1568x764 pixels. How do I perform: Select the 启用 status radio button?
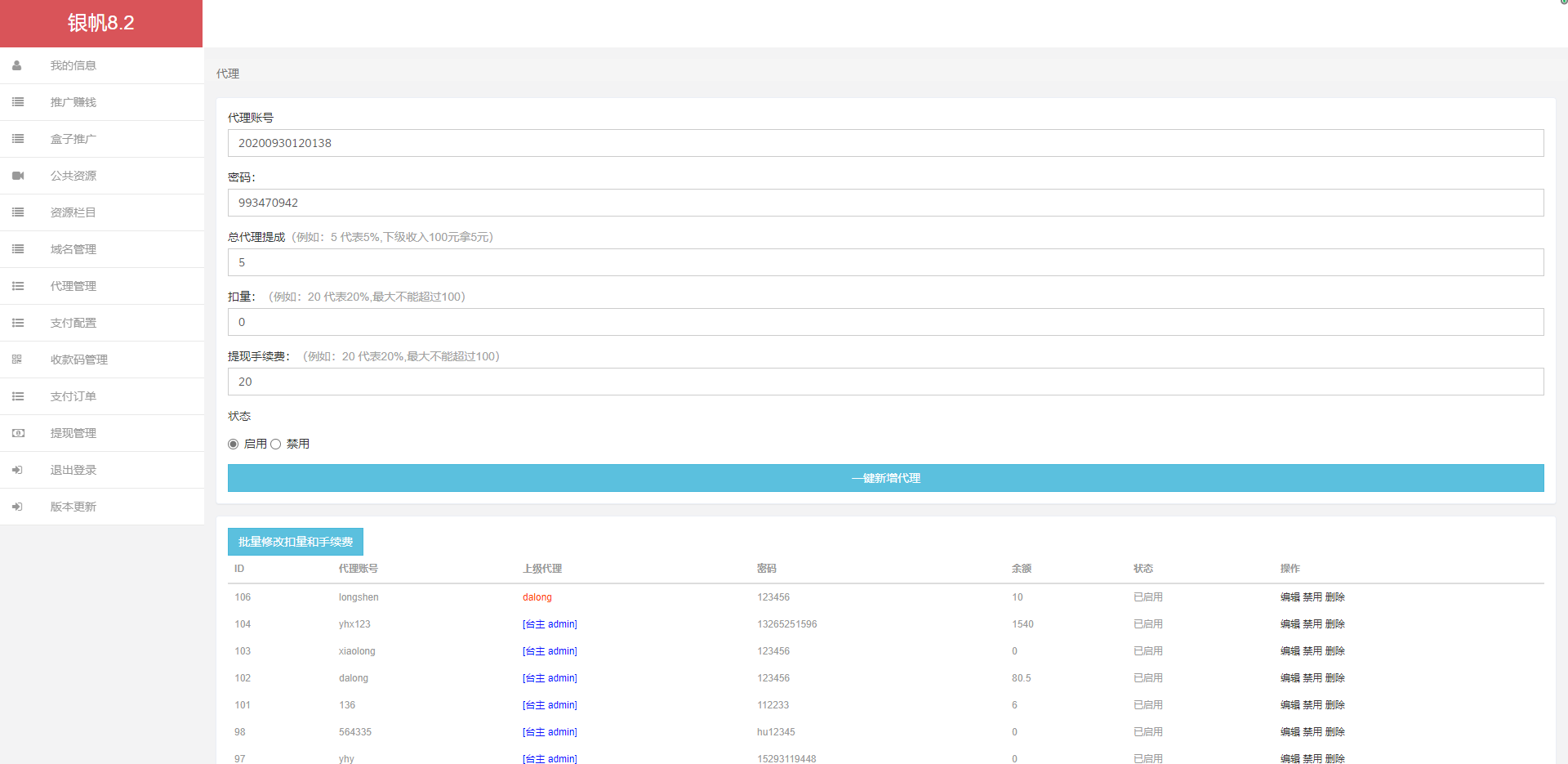(x=234, y=444)
